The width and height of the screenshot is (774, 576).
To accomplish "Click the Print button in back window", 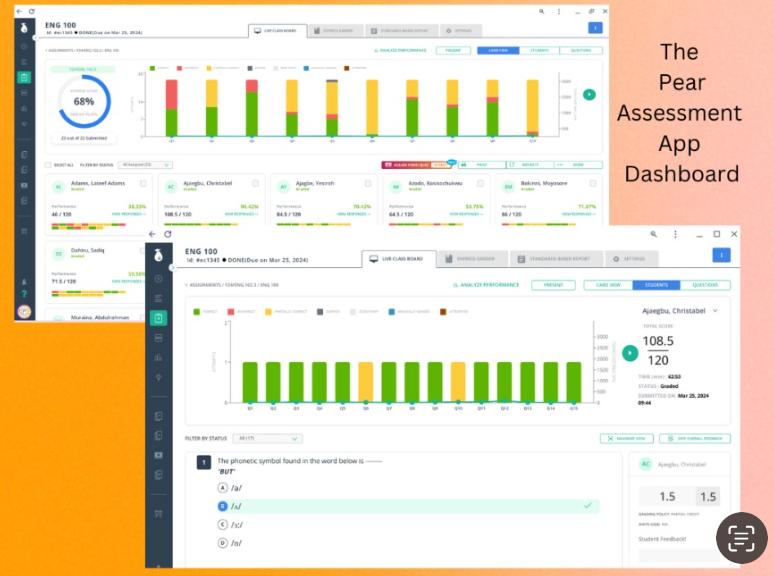I will [x=482, y=165].
